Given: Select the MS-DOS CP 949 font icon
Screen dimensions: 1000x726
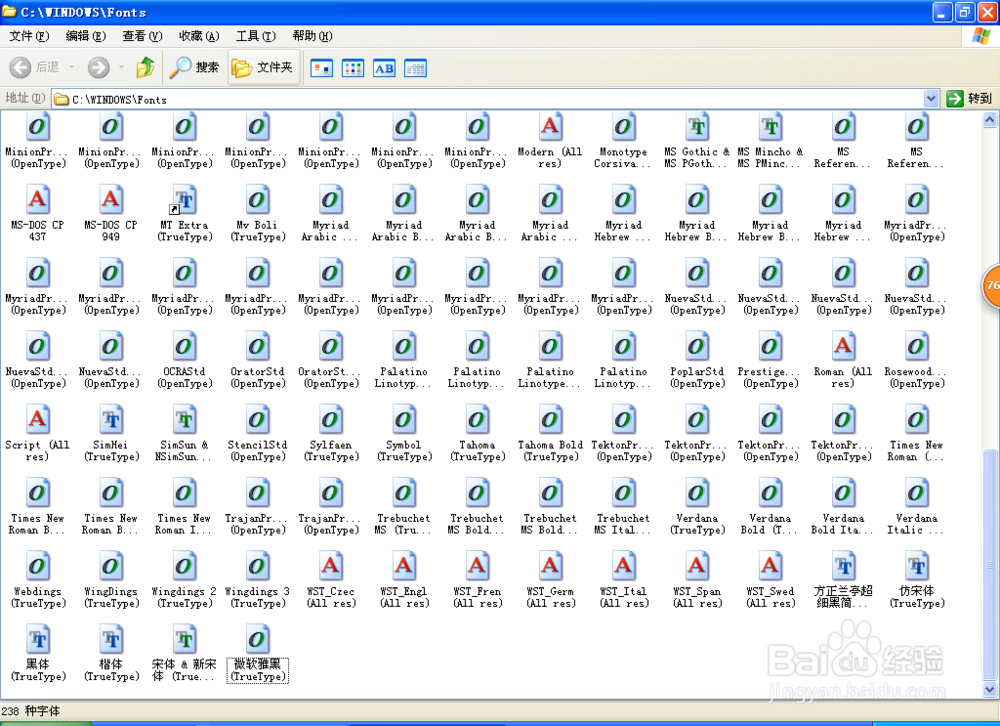Looking at the screenshot, I should (111, 199).
